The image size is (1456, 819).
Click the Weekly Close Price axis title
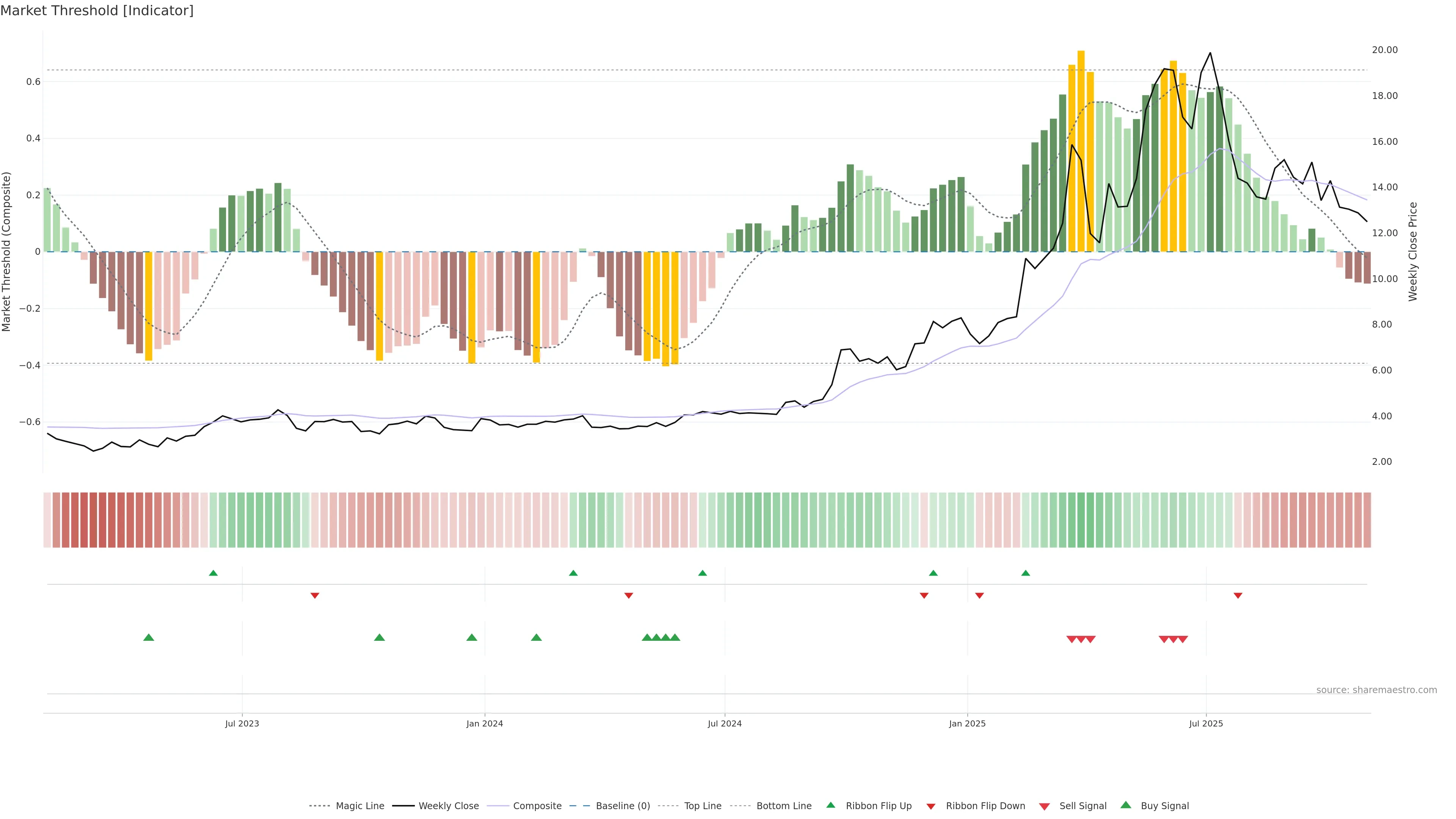coord(1412,251)
